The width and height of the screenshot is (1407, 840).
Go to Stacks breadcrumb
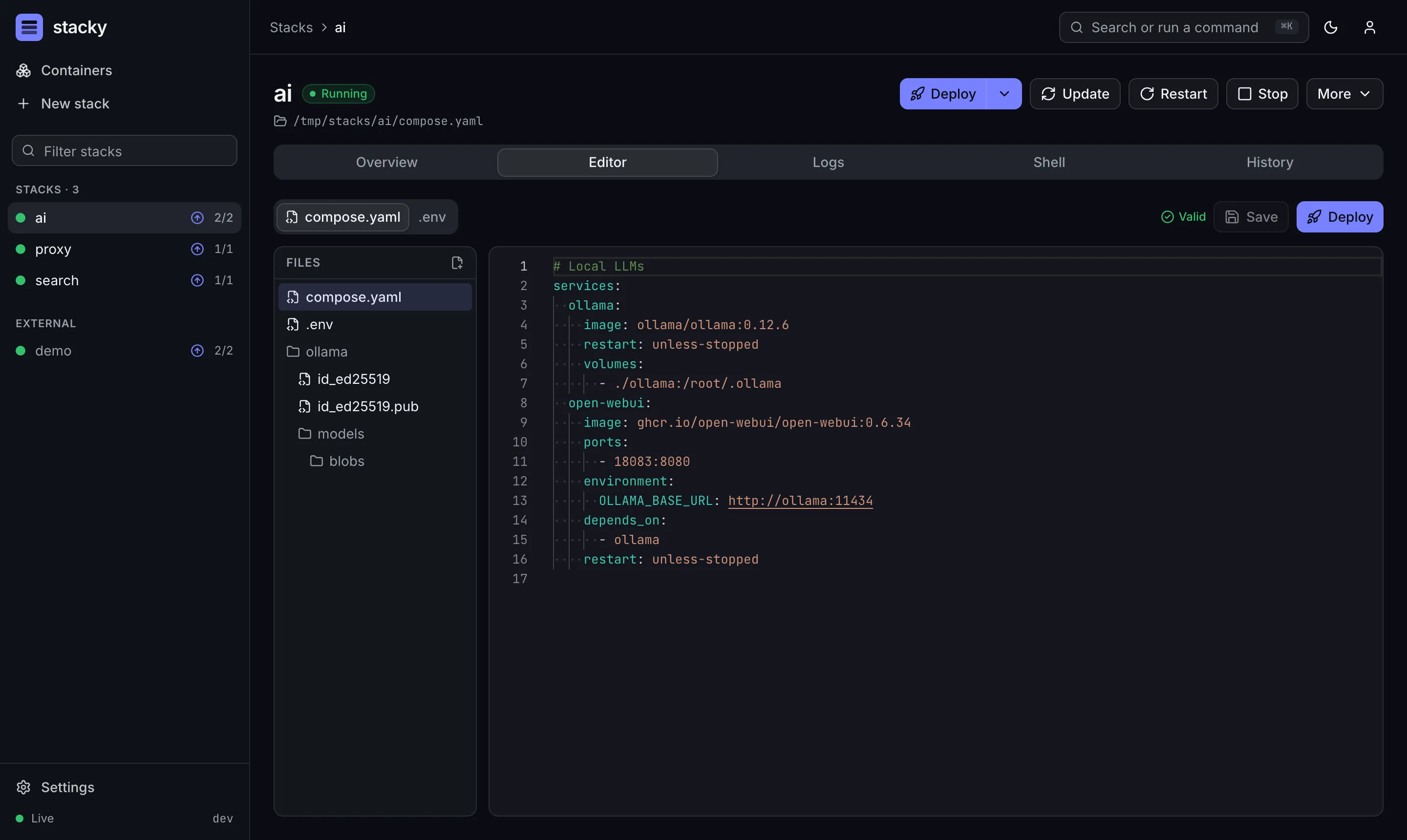[291, 27]
